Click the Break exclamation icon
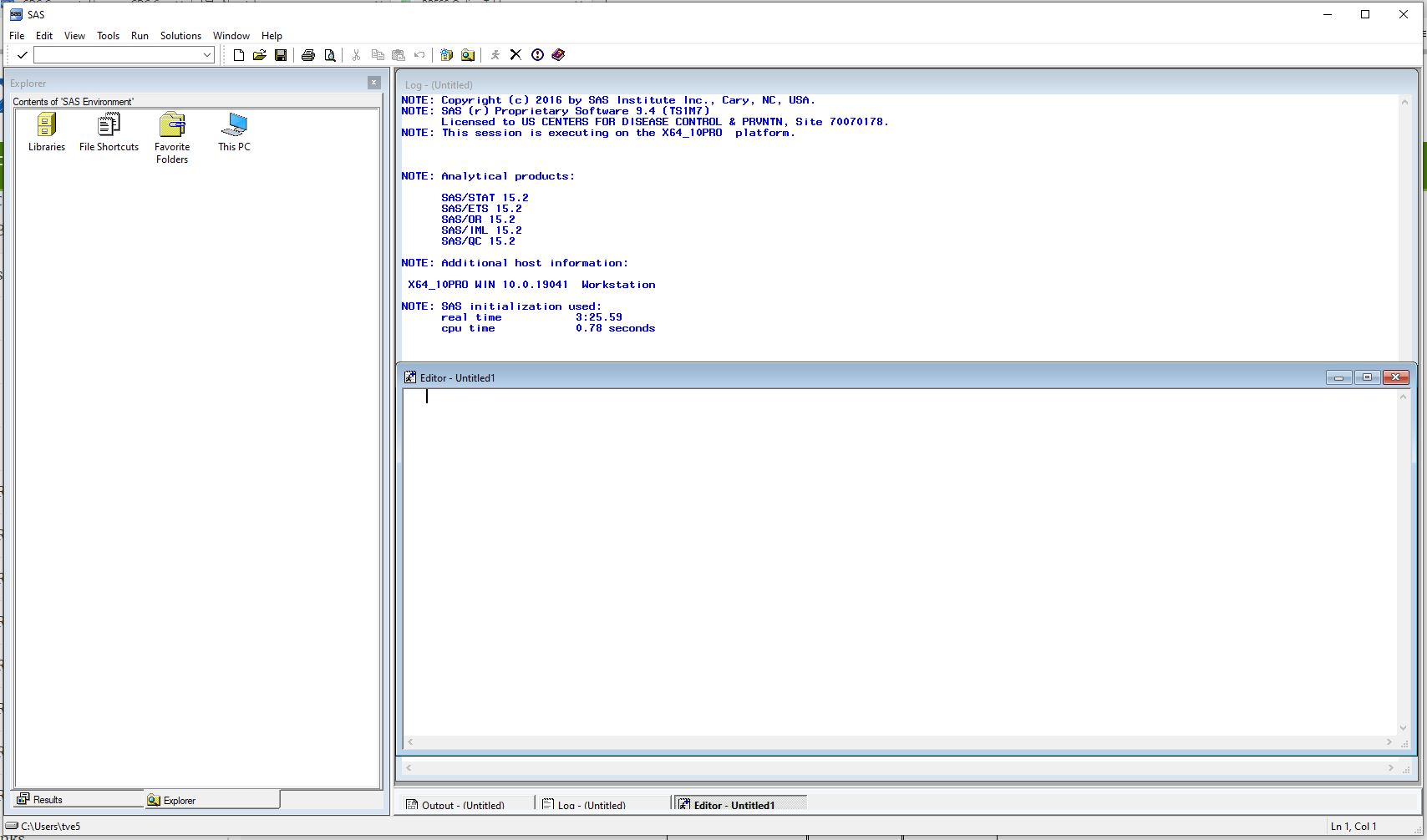 [x=537, y=55]
